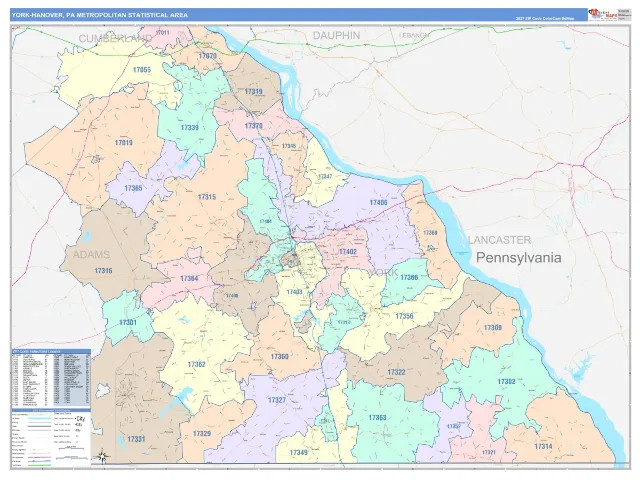This screenshot has width=640, height=480.
Task: Open the ZIP Code index legend table
Action: pos(51,378)
